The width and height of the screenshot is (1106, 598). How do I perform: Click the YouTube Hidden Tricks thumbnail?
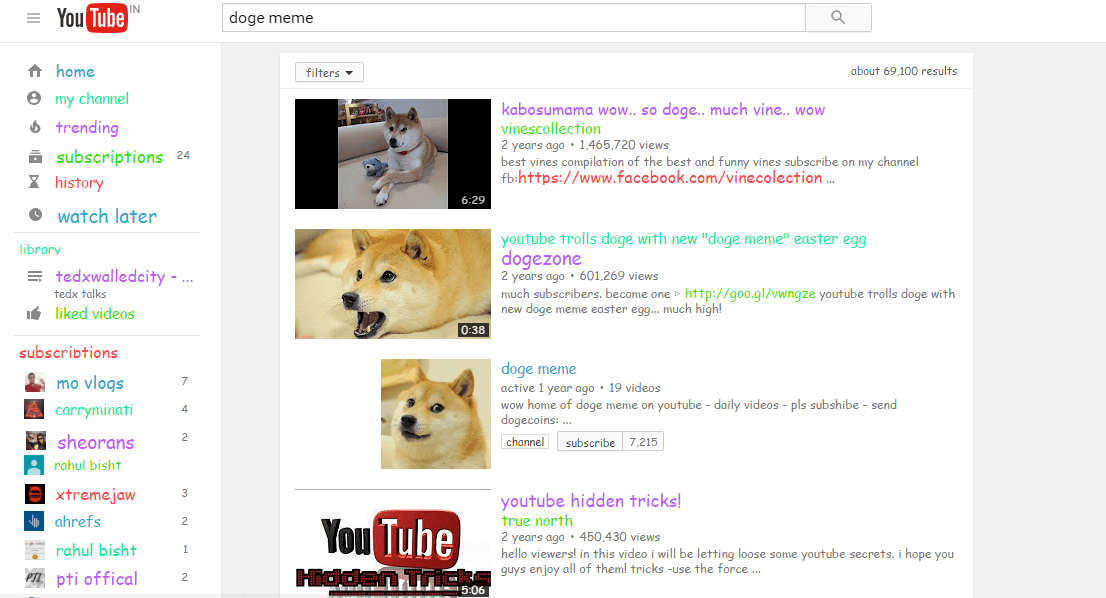click(393, 544)
